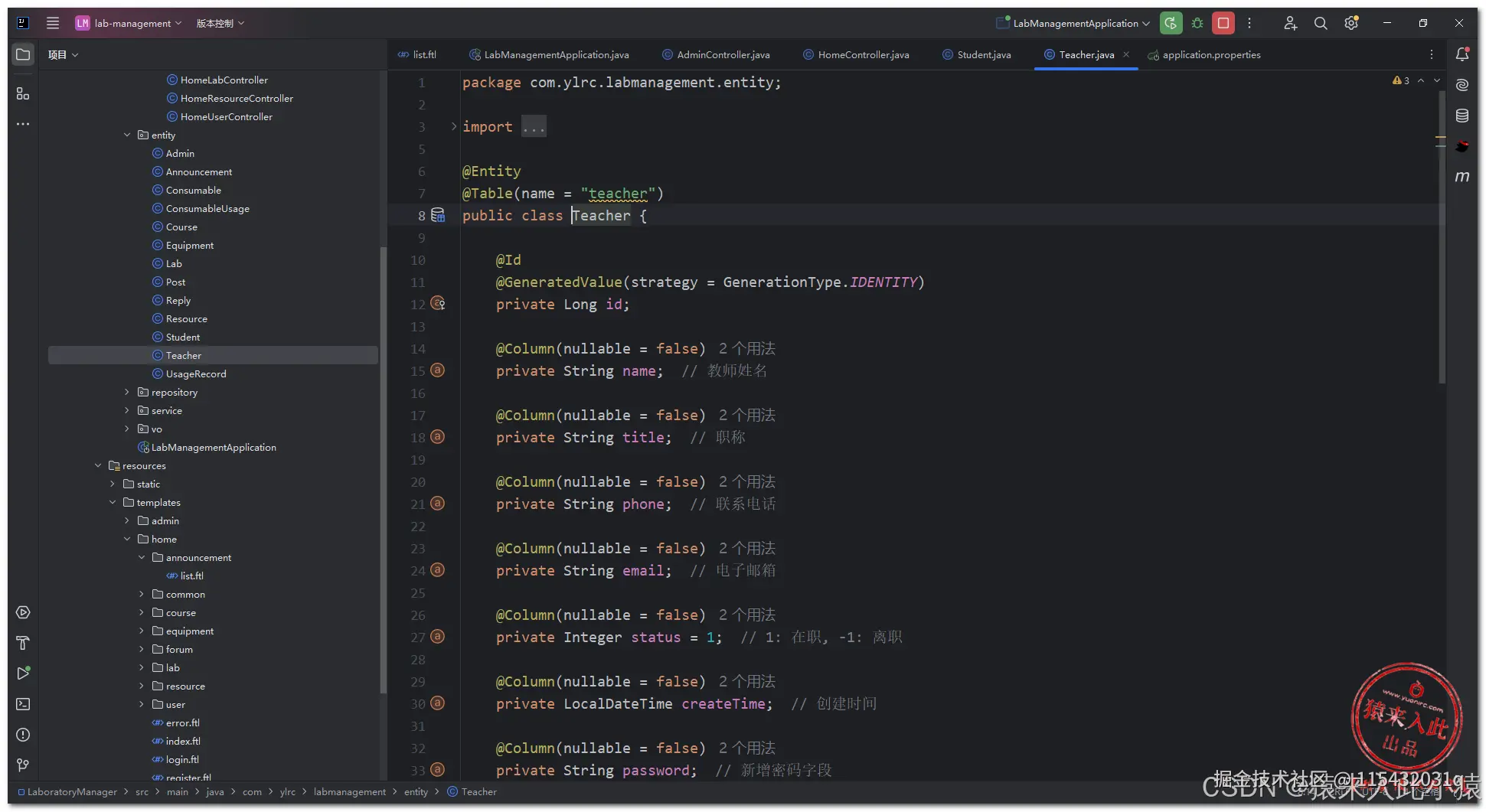Open the Notifications panel

coord(1462,54)
